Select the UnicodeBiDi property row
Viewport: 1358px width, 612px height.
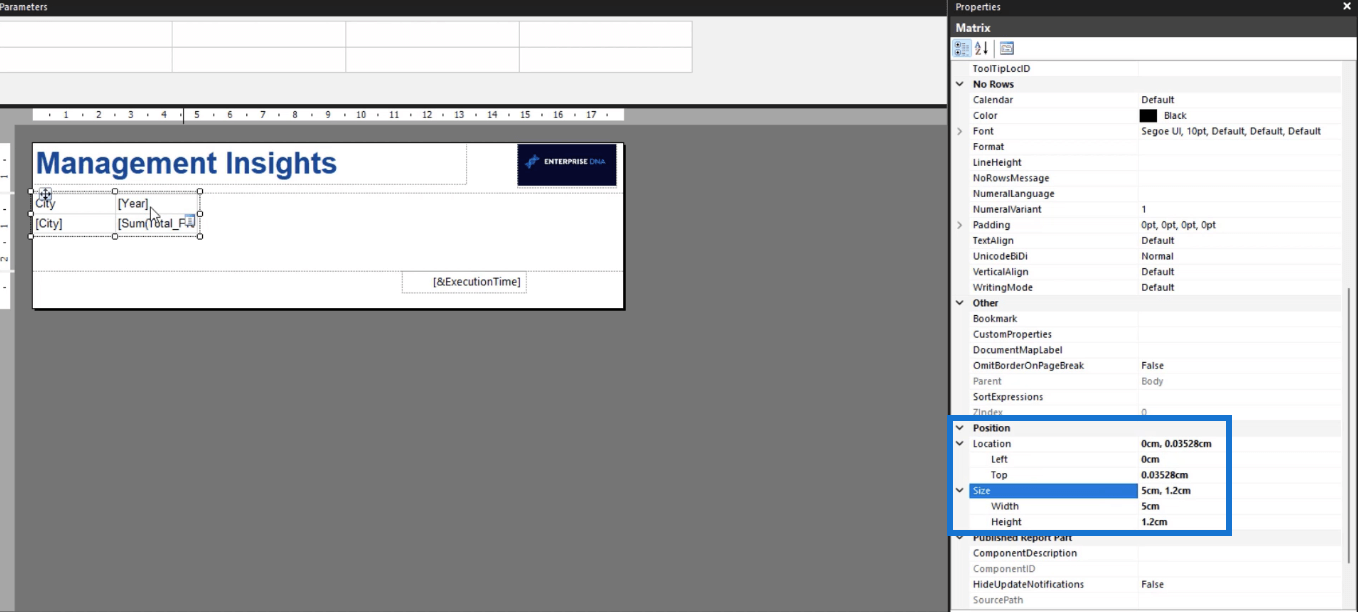(1146, 256)
